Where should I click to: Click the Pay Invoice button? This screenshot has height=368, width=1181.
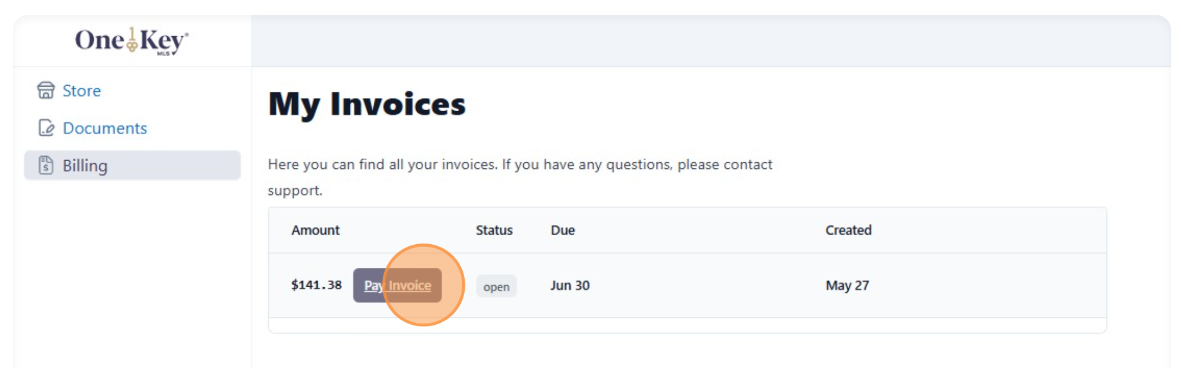click(397, 286)
